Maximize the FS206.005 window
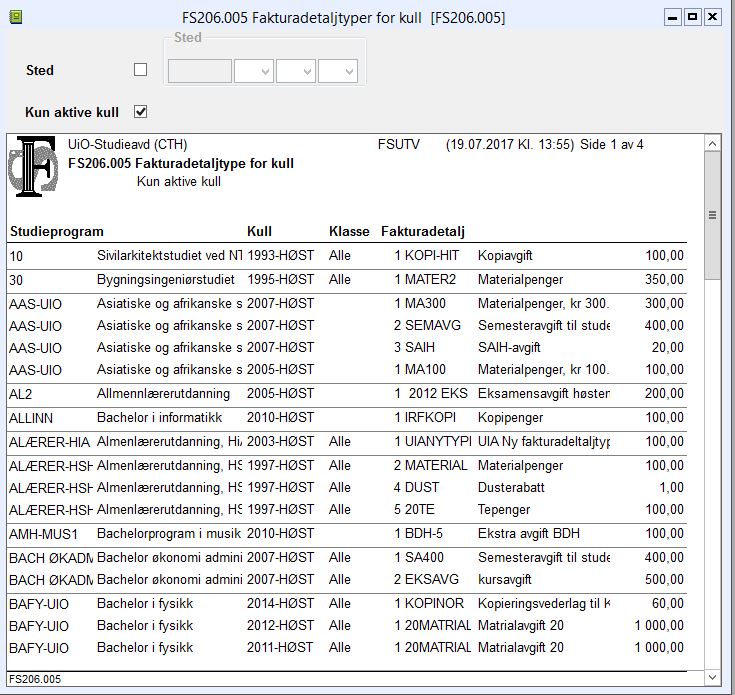Screen dimensions: 735x695 tap(692, 18)
